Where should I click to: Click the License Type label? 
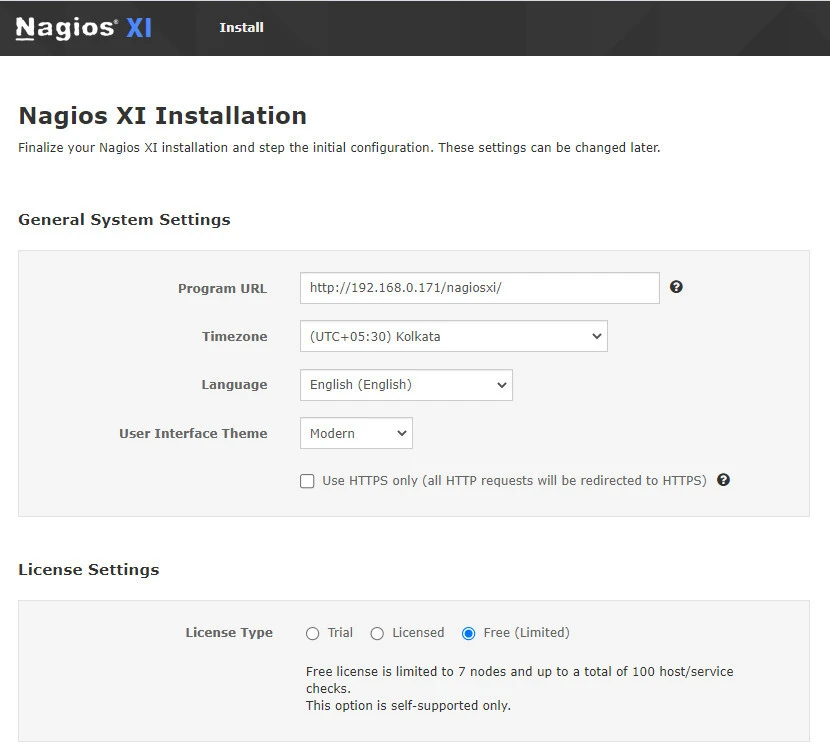point(229,633)
